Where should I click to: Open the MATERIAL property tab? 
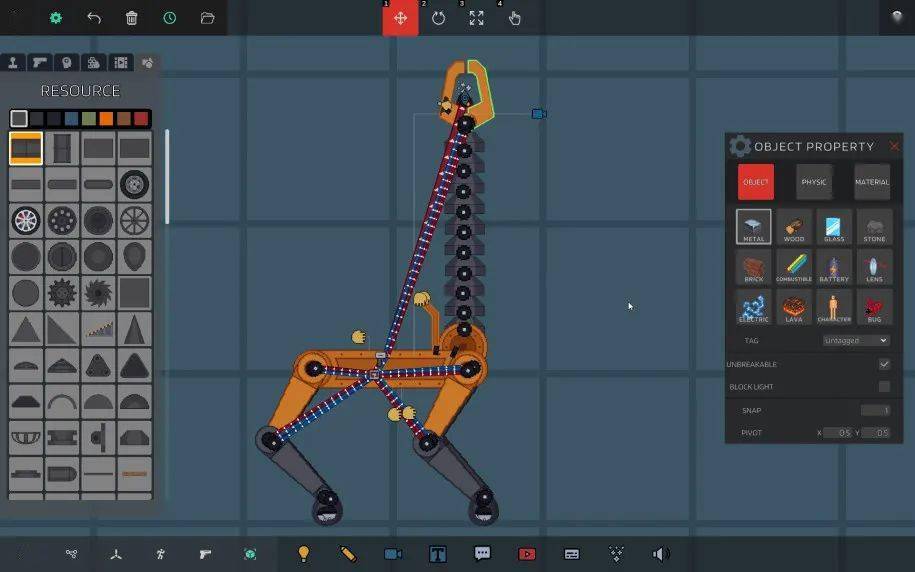click(x=872, y=182)
